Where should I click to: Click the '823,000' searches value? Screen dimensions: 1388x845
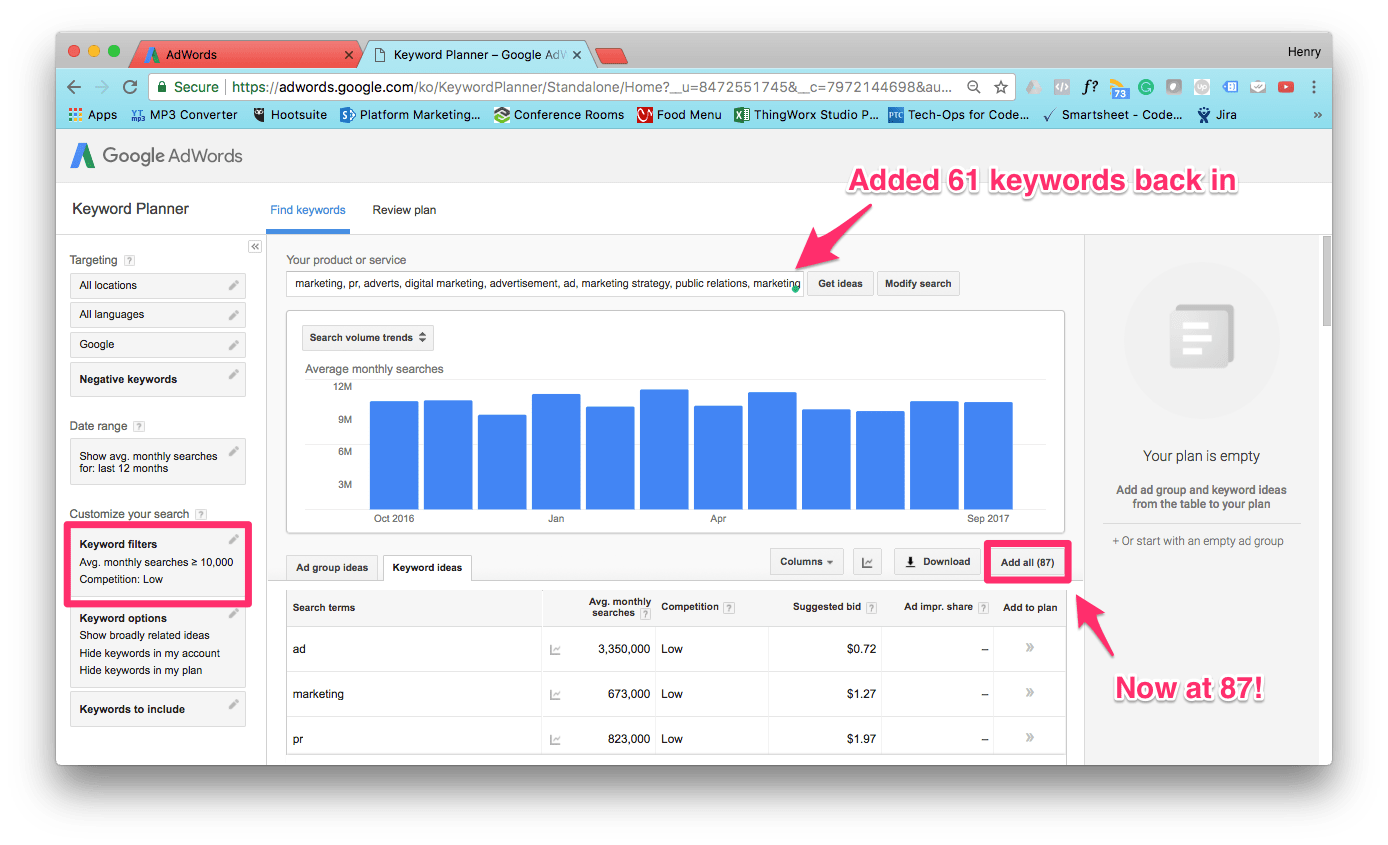[628, 739]
